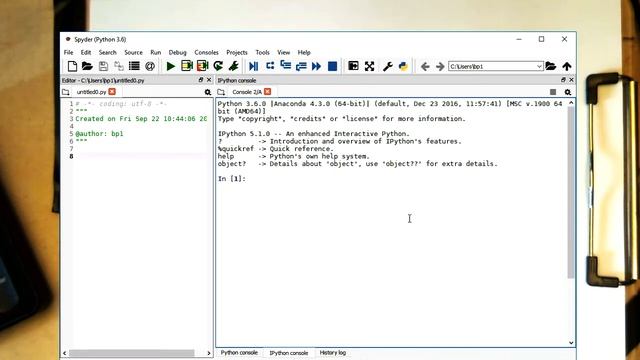Open the Edit menu
The height and width of the screenshot is (360, 640).
pyautogui.click(x=86, y=52)
